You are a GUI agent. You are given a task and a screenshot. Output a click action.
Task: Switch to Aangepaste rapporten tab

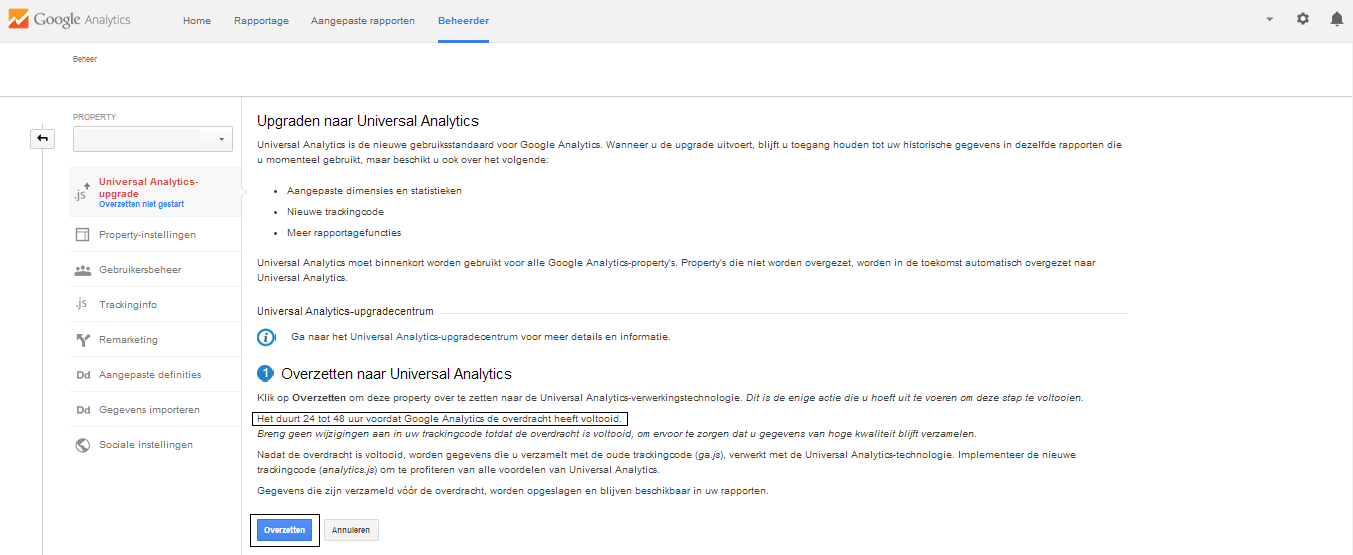click(x=363, y=21)
